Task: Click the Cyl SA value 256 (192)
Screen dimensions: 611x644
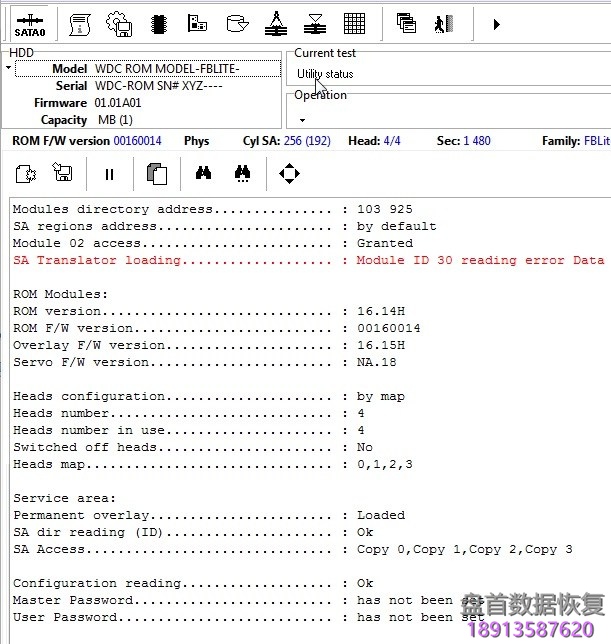Action: (307, 141)
